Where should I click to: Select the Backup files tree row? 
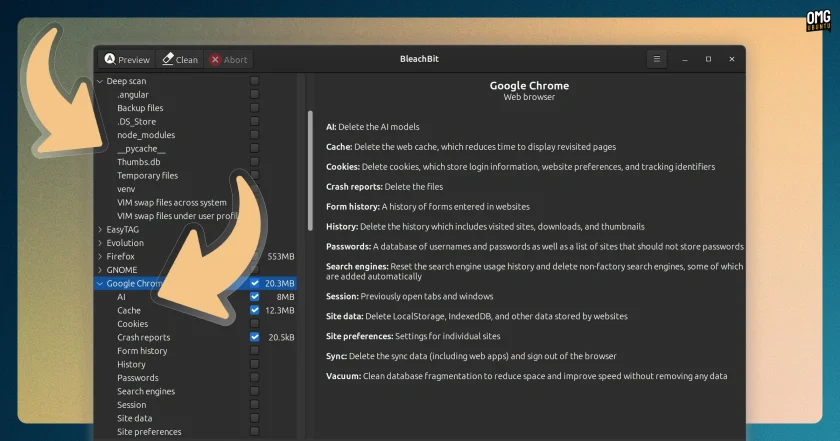point(196,108)
